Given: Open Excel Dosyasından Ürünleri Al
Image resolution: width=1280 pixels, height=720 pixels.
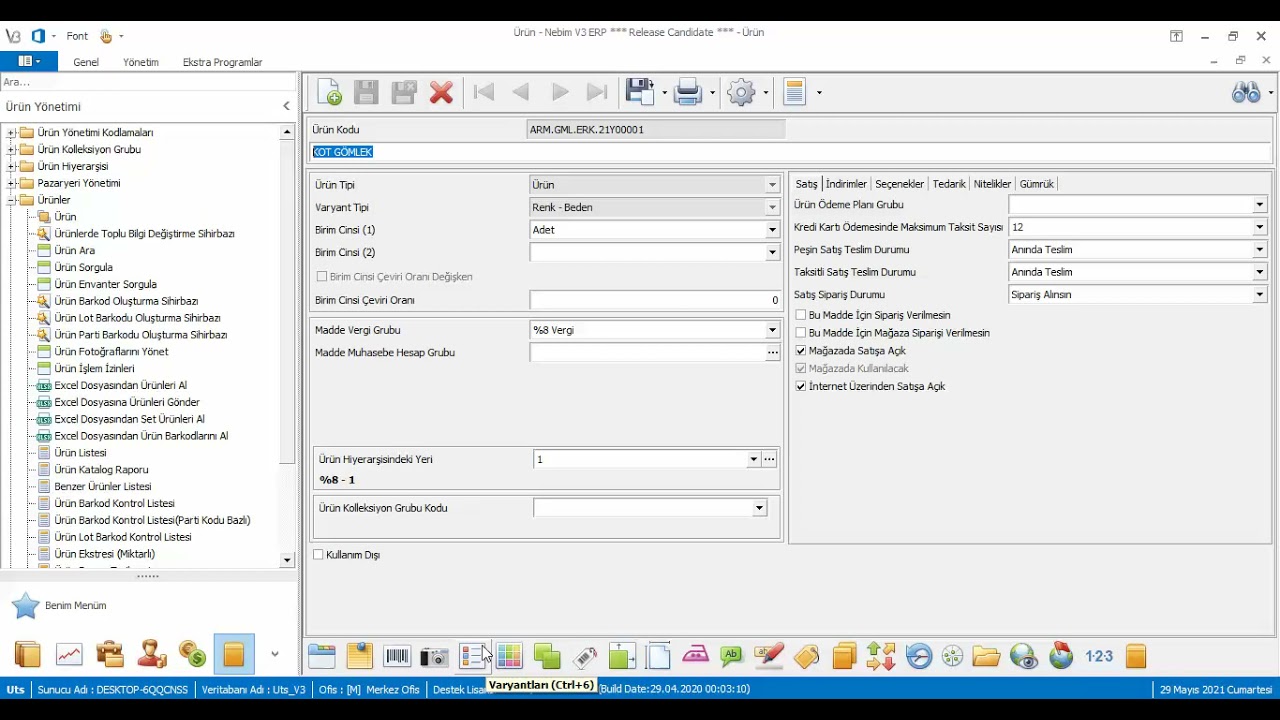Looking at the screenshot, I should coord(120,385).
